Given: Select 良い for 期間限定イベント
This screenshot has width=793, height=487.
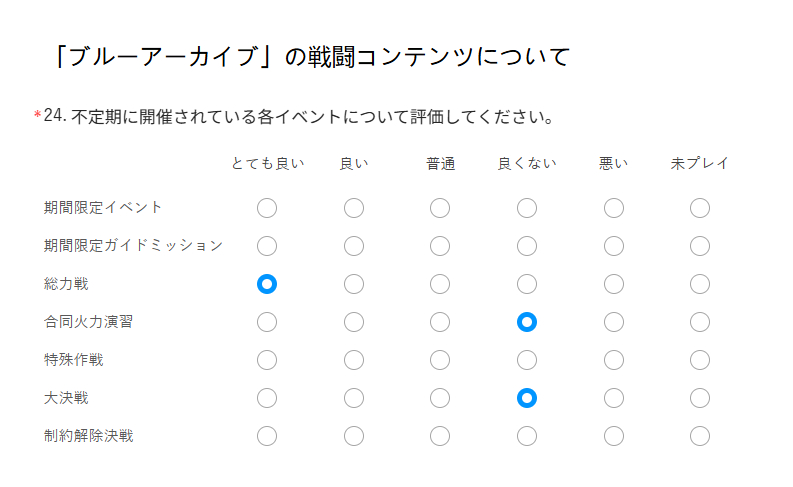Looking at the screenshot, I should [354, 208].
